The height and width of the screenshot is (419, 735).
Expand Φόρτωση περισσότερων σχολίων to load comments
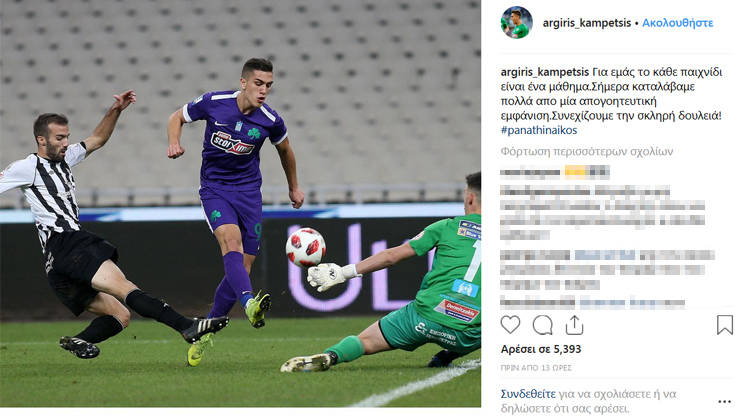[x=586, y=152]
